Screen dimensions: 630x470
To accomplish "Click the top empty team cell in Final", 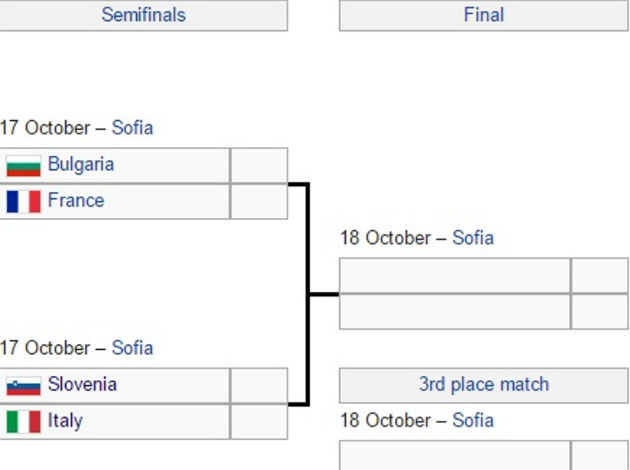I will pyautogui.click(x=455, y=275).
